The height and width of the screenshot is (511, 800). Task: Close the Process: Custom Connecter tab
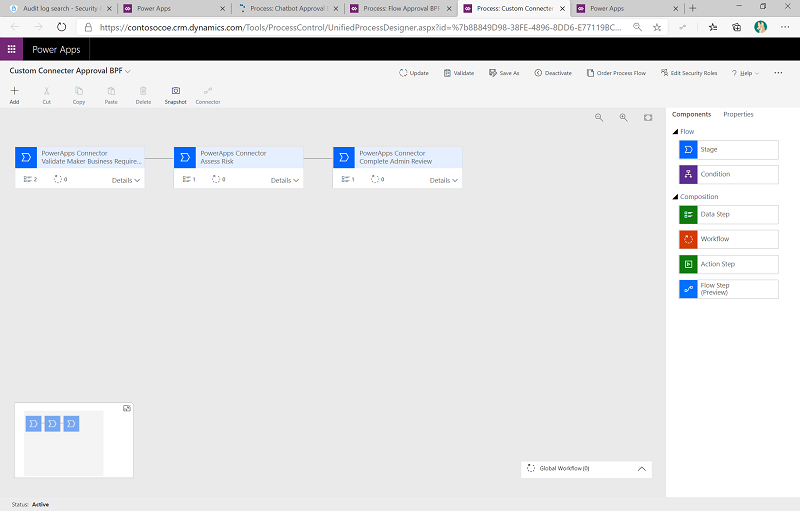click(x=562, y=8)
